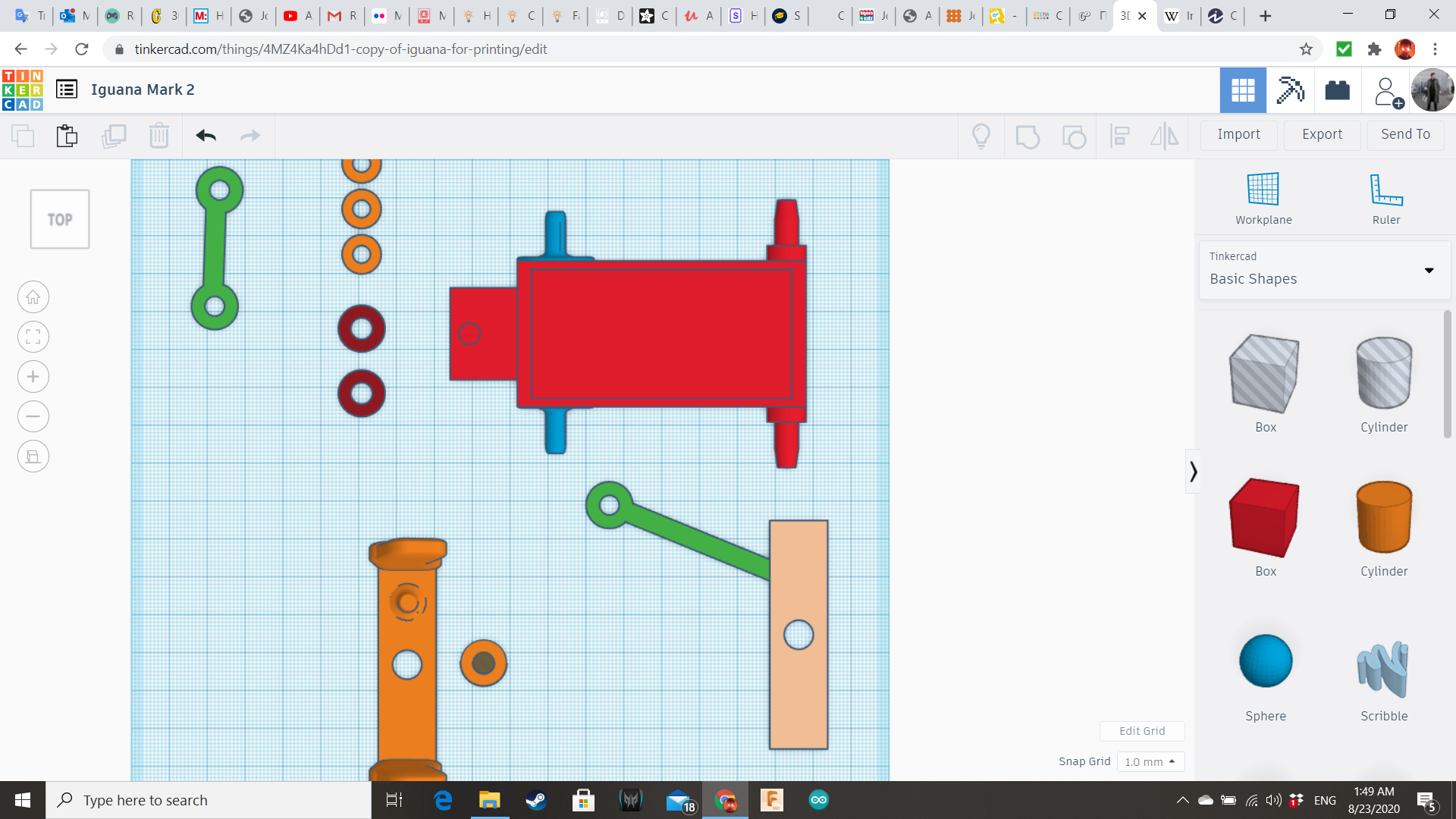
Task: Collapse the shapes panel chevron
Action: (x=1193, y=472)
